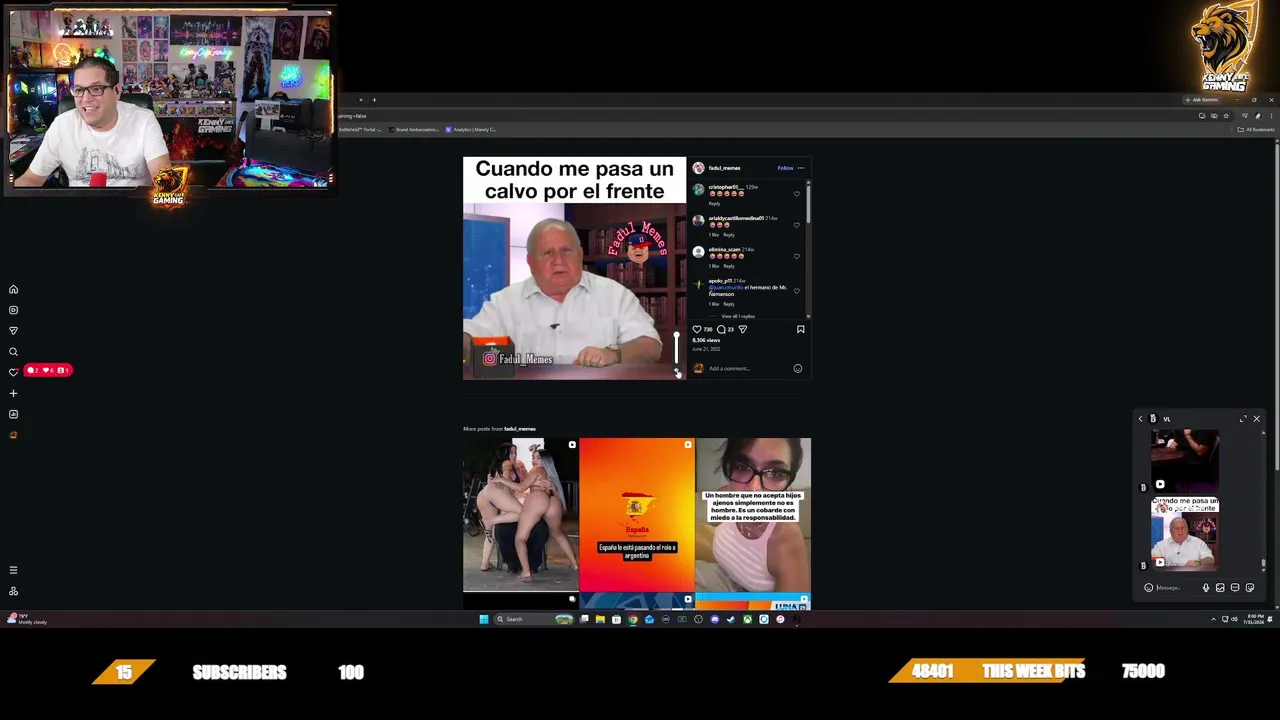The width and height of the screenshot is (1280, 720).
Task: Open the Battlefield Portal bookmark
Action: pyautogui.click(x=359, y=129)
